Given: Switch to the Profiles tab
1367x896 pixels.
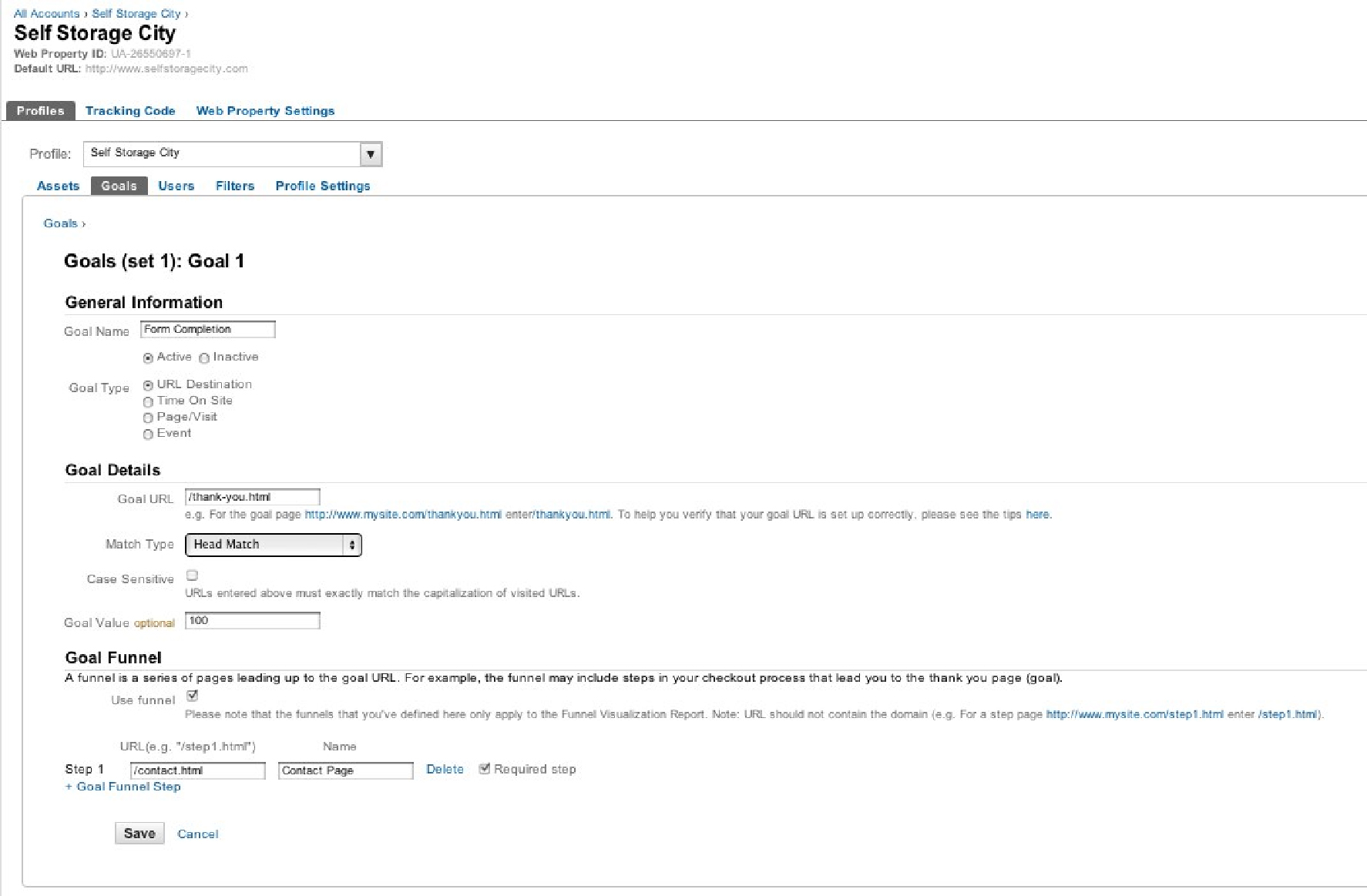Looking at the screenshot, I should click(x=41, y=111).
